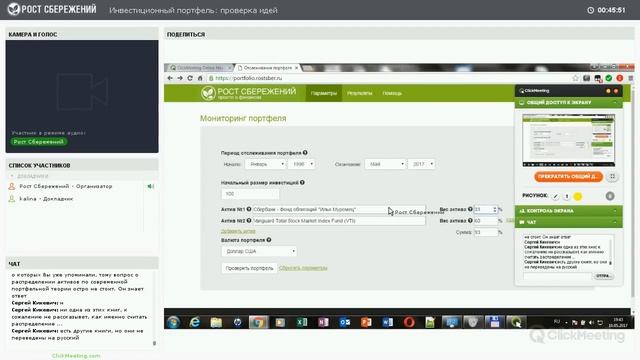Stop screen sharing with orange button

click(x=568, y=176)
